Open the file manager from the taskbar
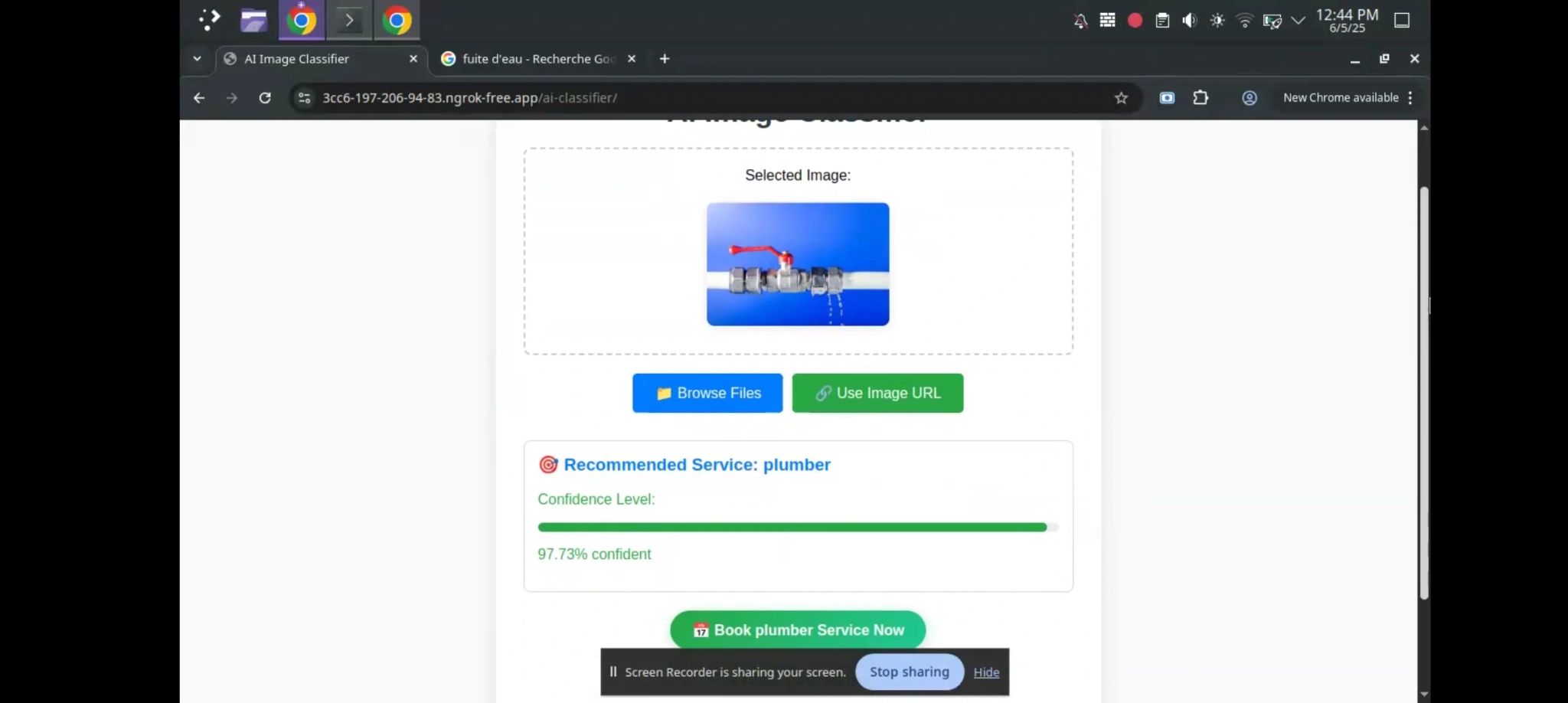Screen dimensions: 1568x703 [x=253, y=21]
